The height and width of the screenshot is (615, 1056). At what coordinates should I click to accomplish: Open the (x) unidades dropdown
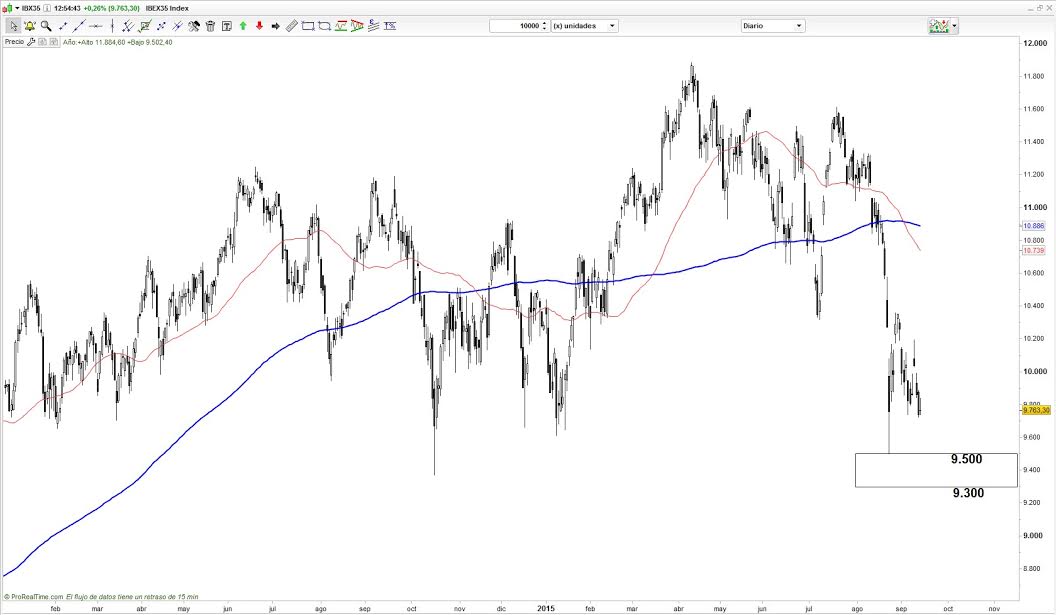click(585, 26)
